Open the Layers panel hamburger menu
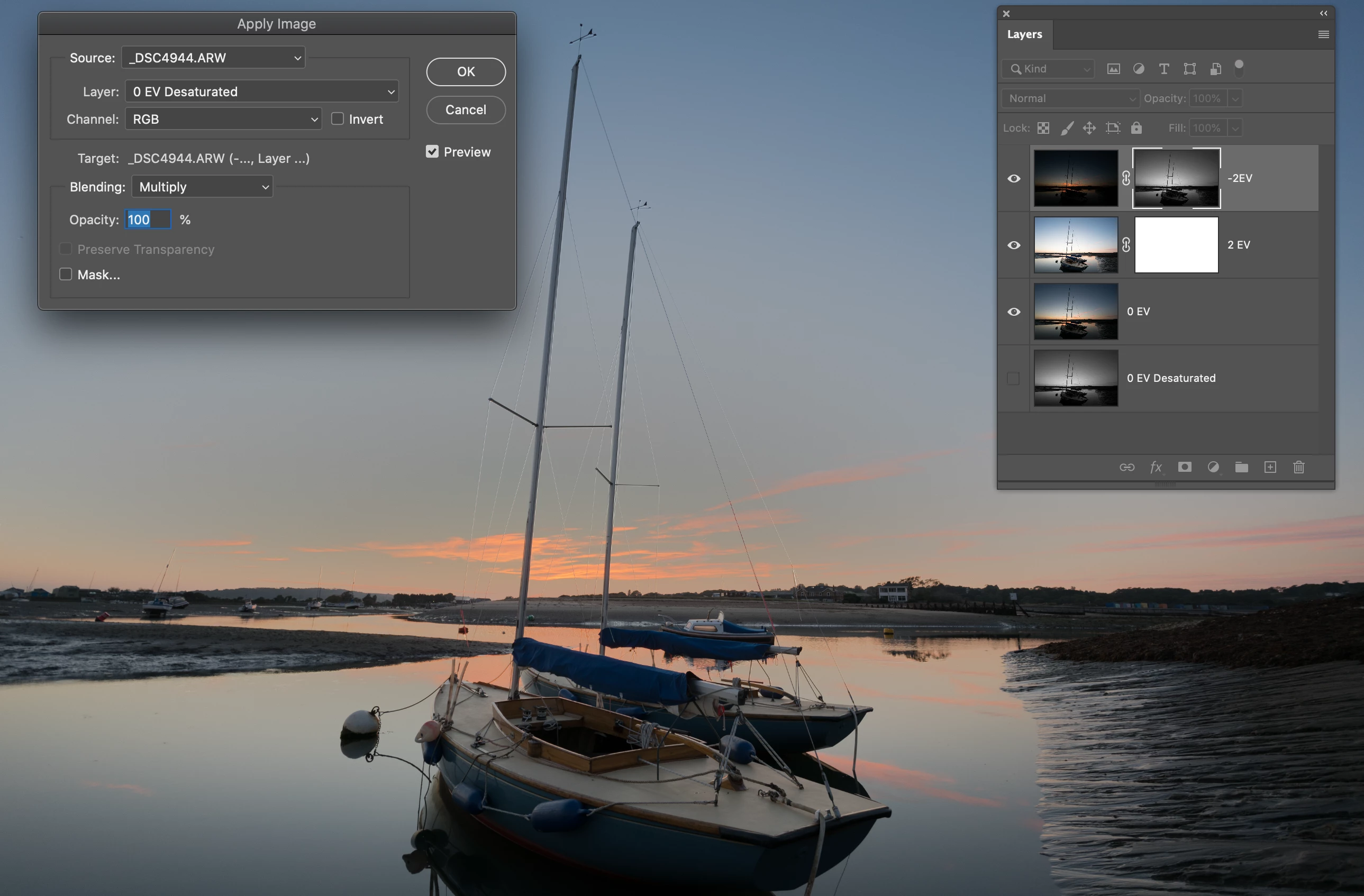Image resolution: width=1364 pixels, height=896 pixels. point(1323,34)
